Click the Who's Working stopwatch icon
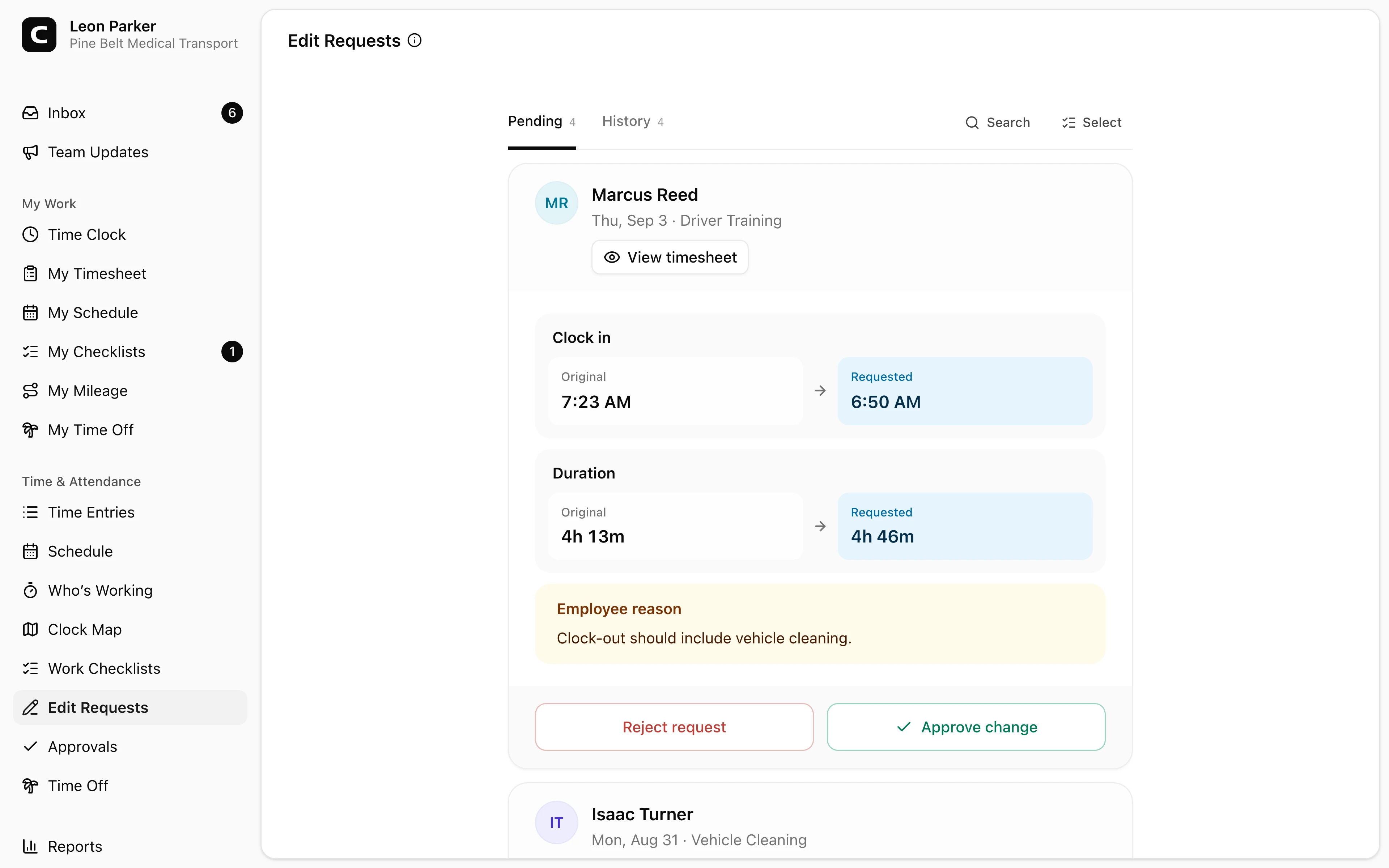This screenshot has width=1389, height=868. (30, 590)
